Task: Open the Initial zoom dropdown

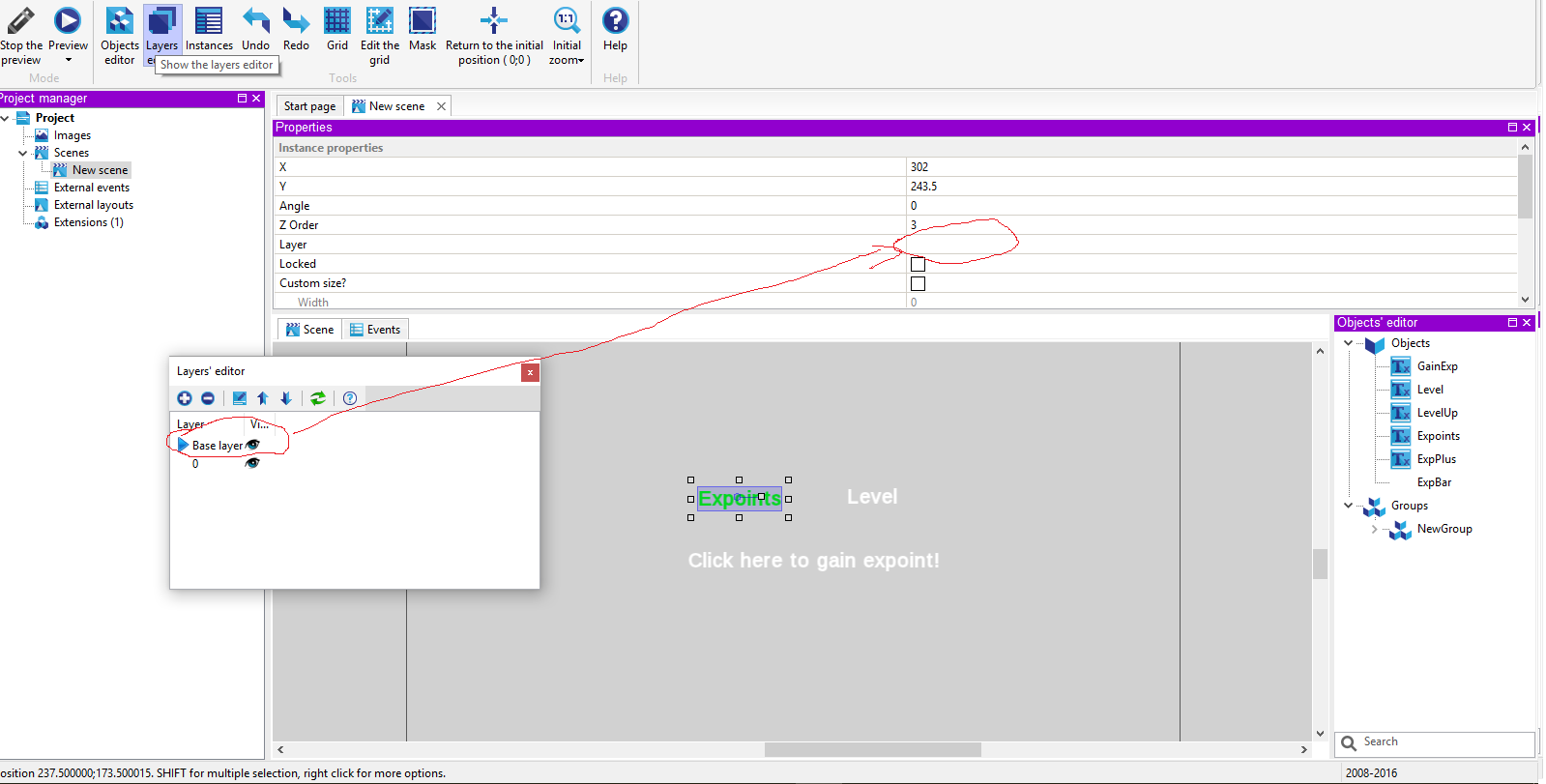Action: tap(567, 39)
